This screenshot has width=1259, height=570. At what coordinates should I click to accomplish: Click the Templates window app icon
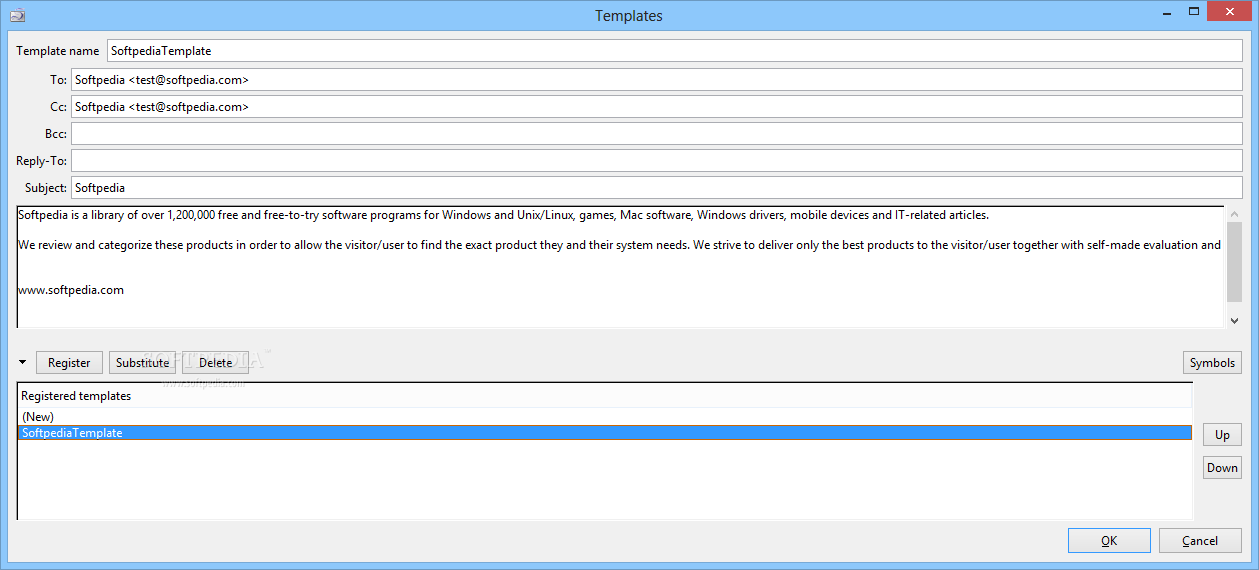[17, 15]
